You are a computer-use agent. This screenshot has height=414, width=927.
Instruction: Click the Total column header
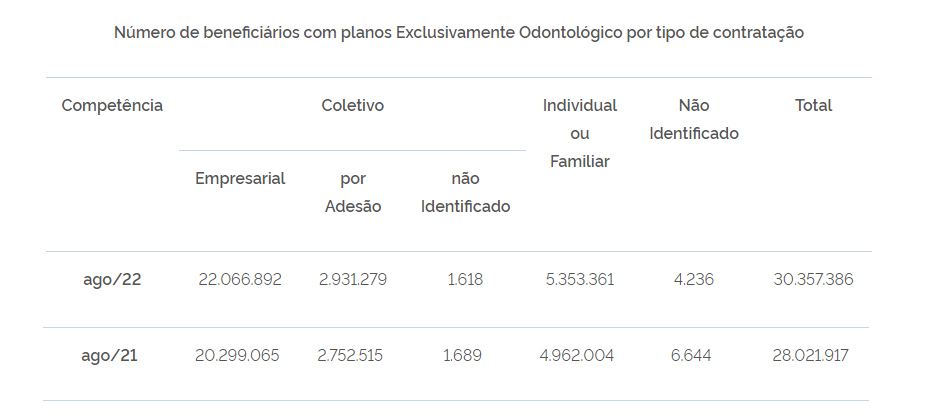pyautogui.click(x=813, y=105)
